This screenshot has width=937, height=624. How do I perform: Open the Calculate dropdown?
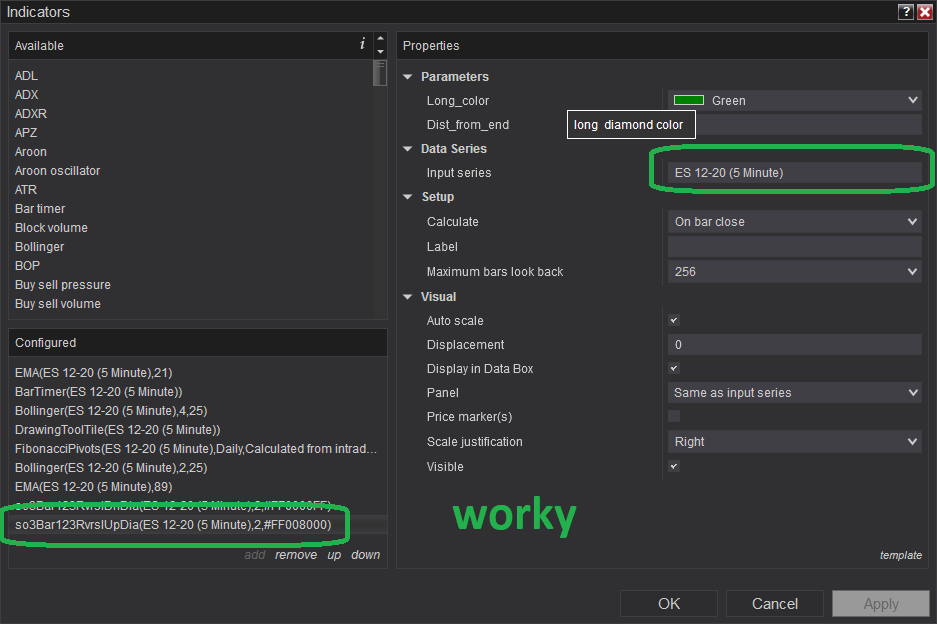pyautogui.click(x=795, y=222)
